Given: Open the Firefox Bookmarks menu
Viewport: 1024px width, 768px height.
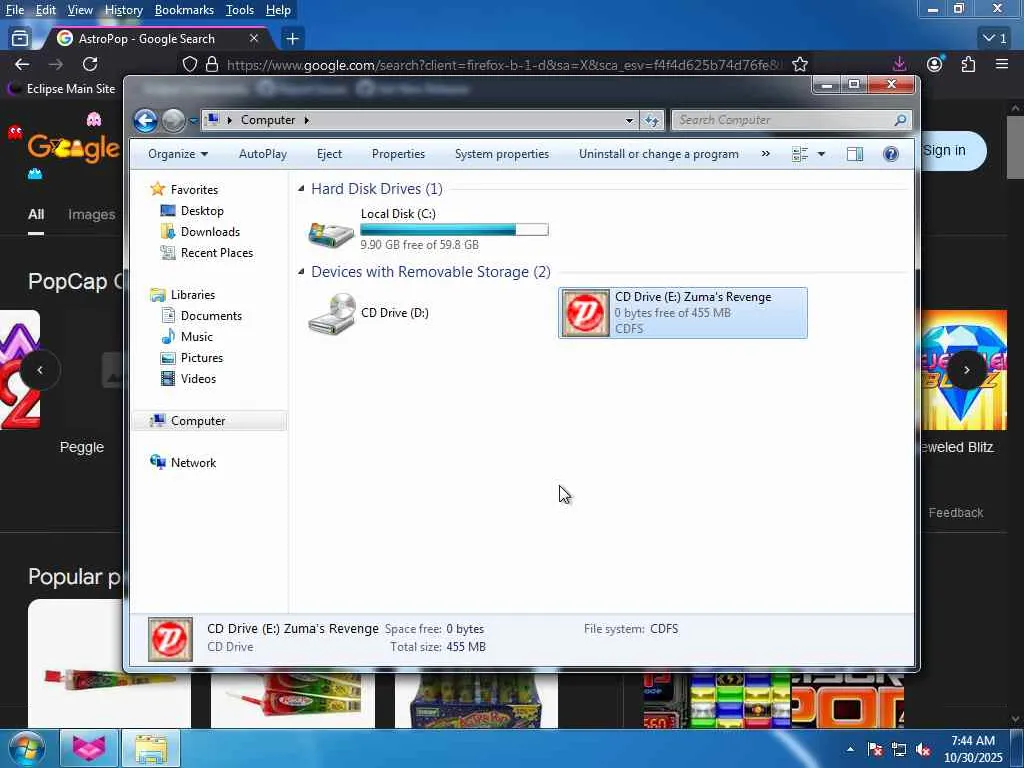Looking at the screenshot, I should (184, 10).
